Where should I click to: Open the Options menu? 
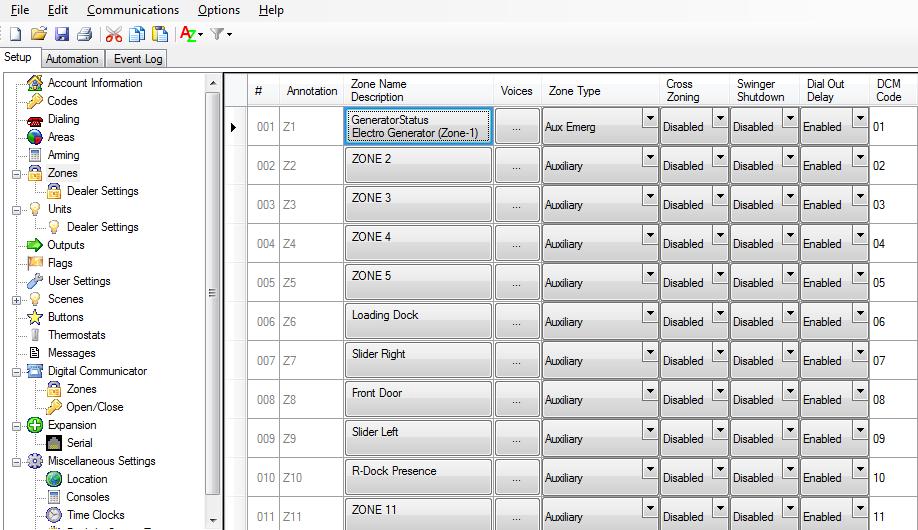[219, 10]
